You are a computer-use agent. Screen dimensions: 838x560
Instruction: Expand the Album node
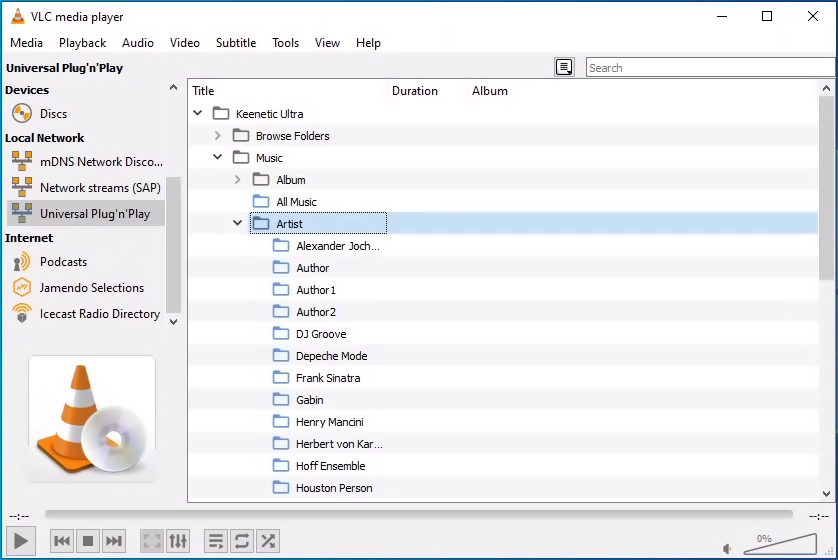point(238,180)
